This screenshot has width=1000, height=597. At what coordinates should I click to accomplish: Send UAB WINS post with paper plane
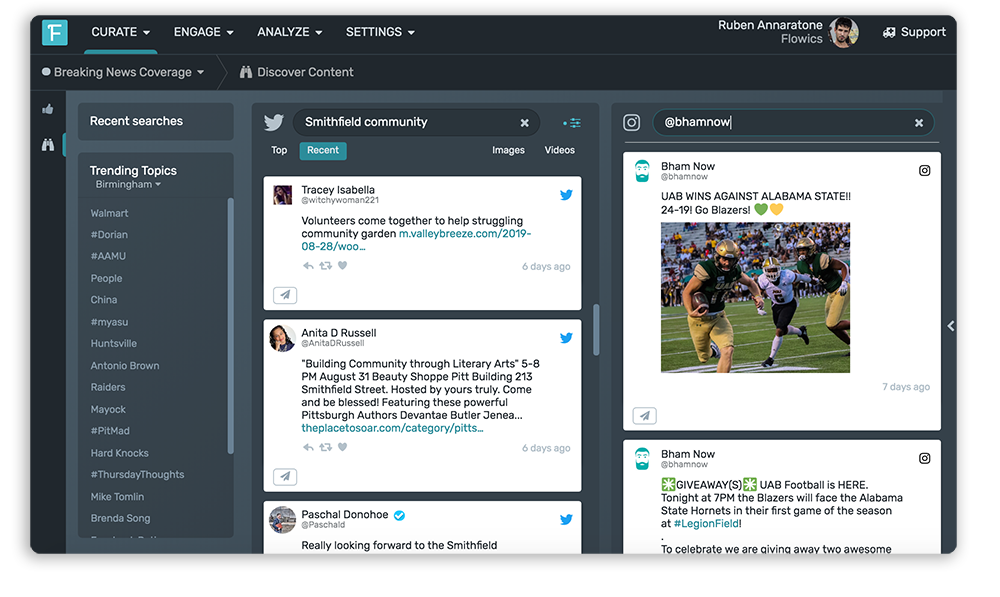tap(645, 416)
